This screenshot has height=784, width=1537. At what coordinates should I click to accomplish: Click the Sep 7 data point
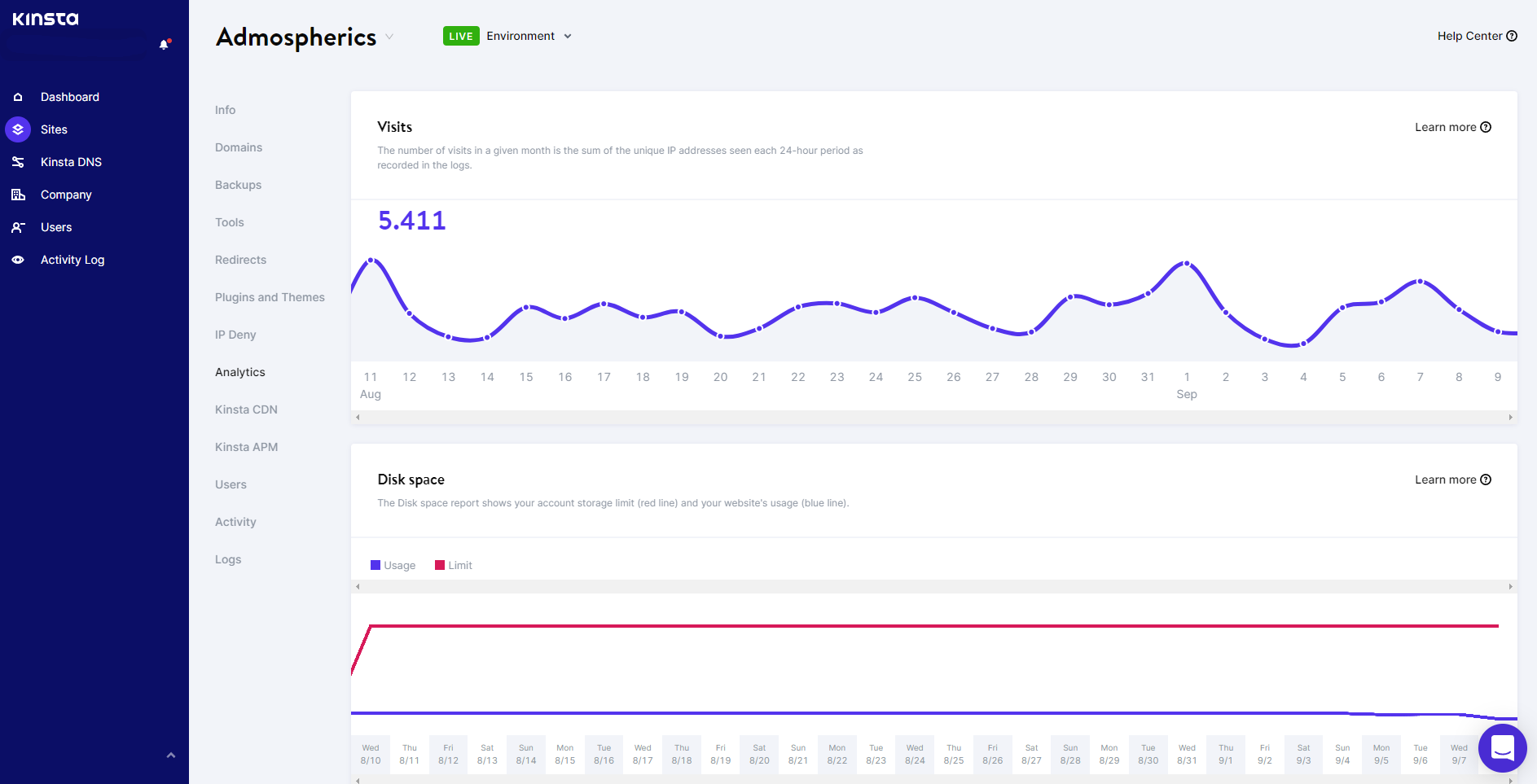click(x=1420, y=282)
